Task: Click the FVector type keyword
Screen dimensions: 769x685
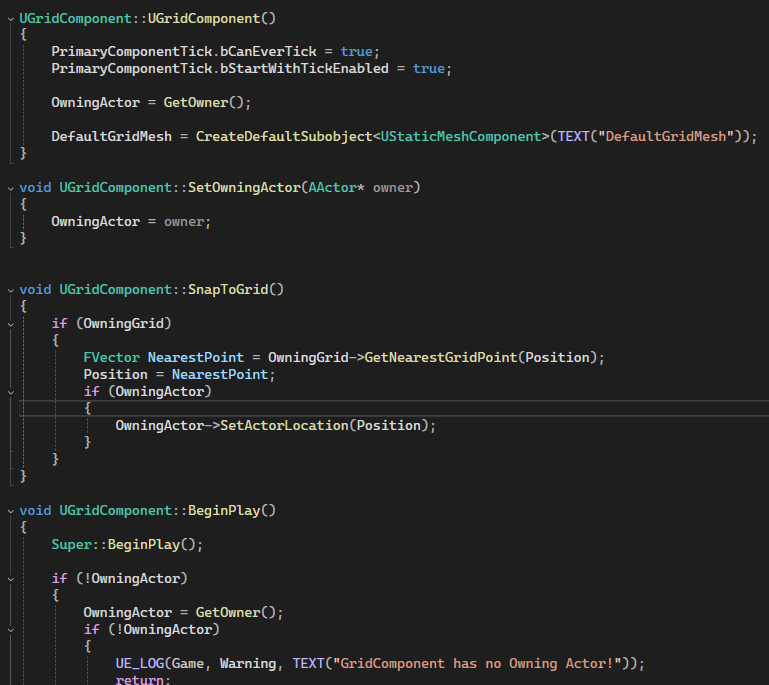Action: (111, 357)
